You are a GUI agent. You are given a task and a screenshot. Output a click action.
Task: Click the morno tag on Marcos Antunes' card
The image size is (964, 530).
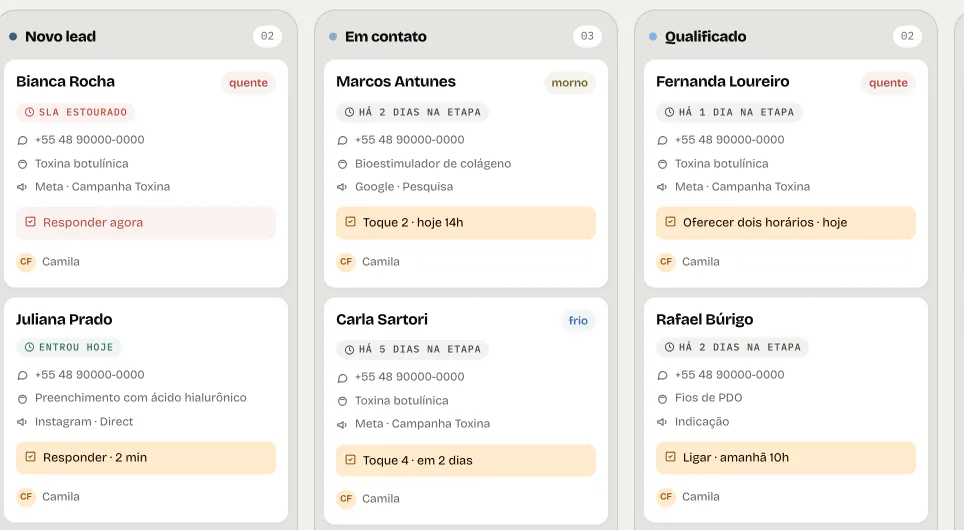pyautogui.click(x=569, y=82)
